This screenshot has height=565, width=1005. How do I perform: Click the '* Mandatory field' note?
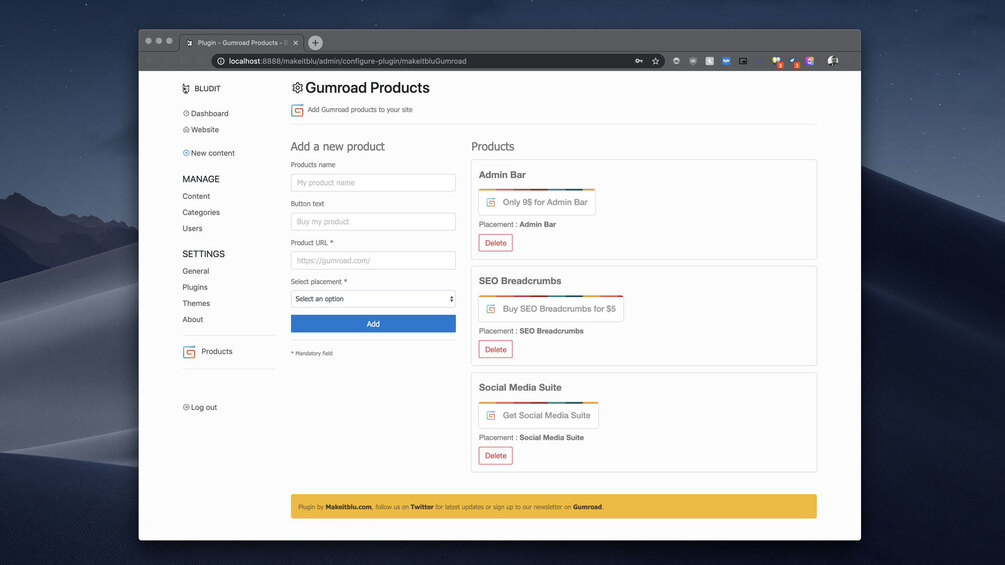tap(311, 353)
